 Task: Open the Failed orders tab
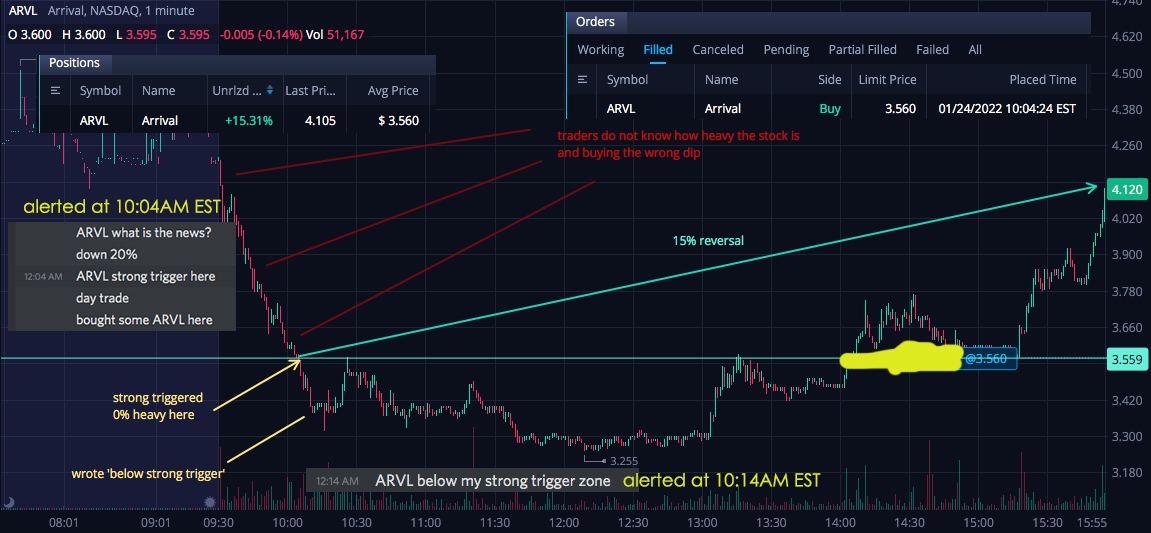click(x=932, y=50)
